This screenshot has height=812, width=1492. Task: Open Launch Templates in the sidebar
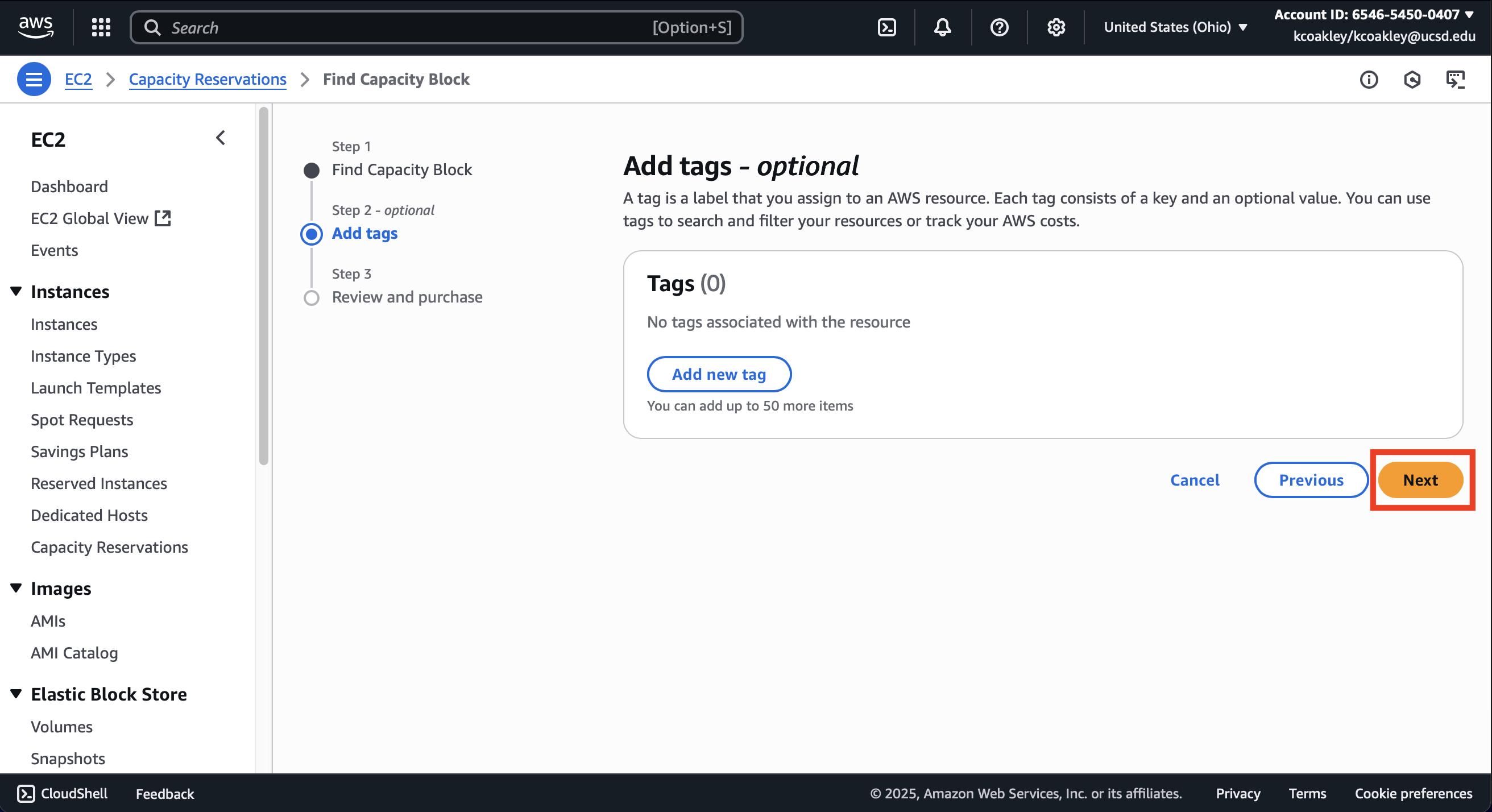coord(96,387)
